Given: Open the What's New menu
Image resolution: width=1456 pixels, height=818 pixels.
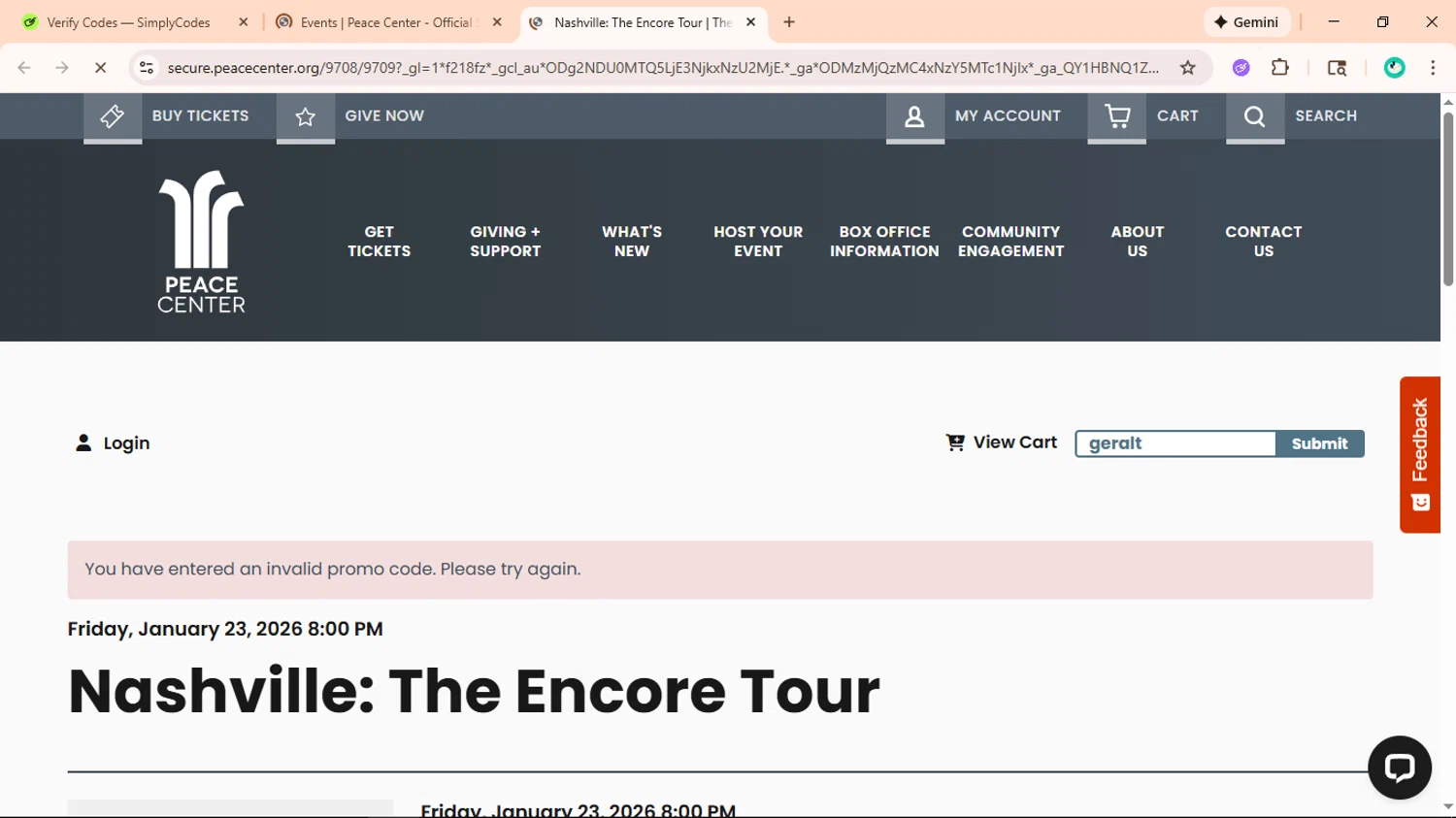Looking at the screenshot, I should 632,242.
